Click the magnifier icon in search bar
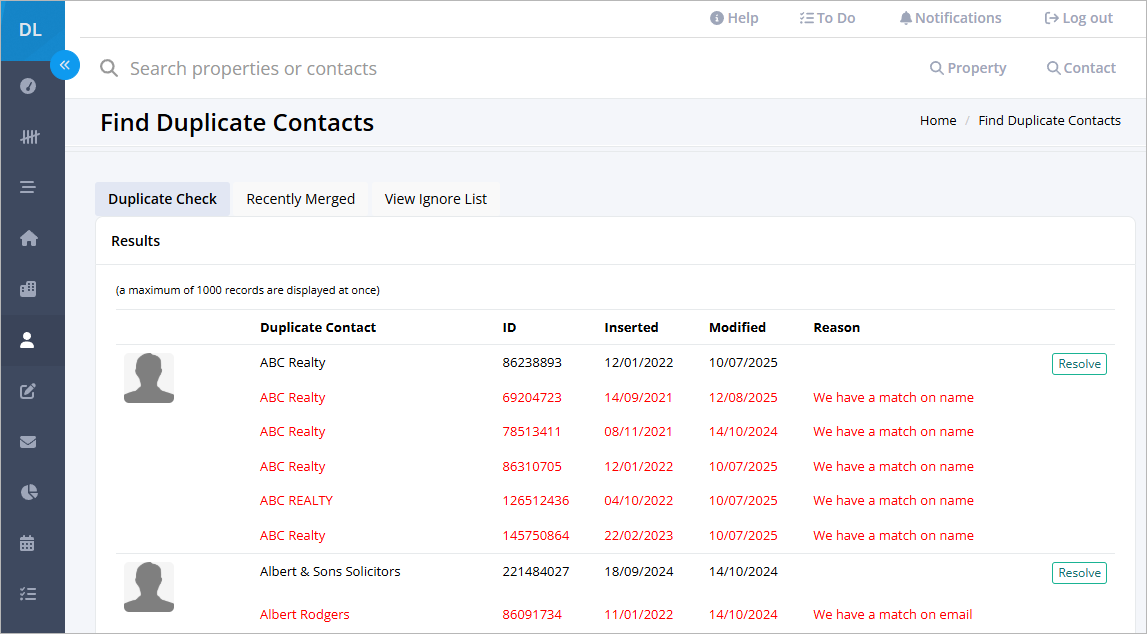The width and height of the screenshot is (1147, 634). tap(109, 68)
